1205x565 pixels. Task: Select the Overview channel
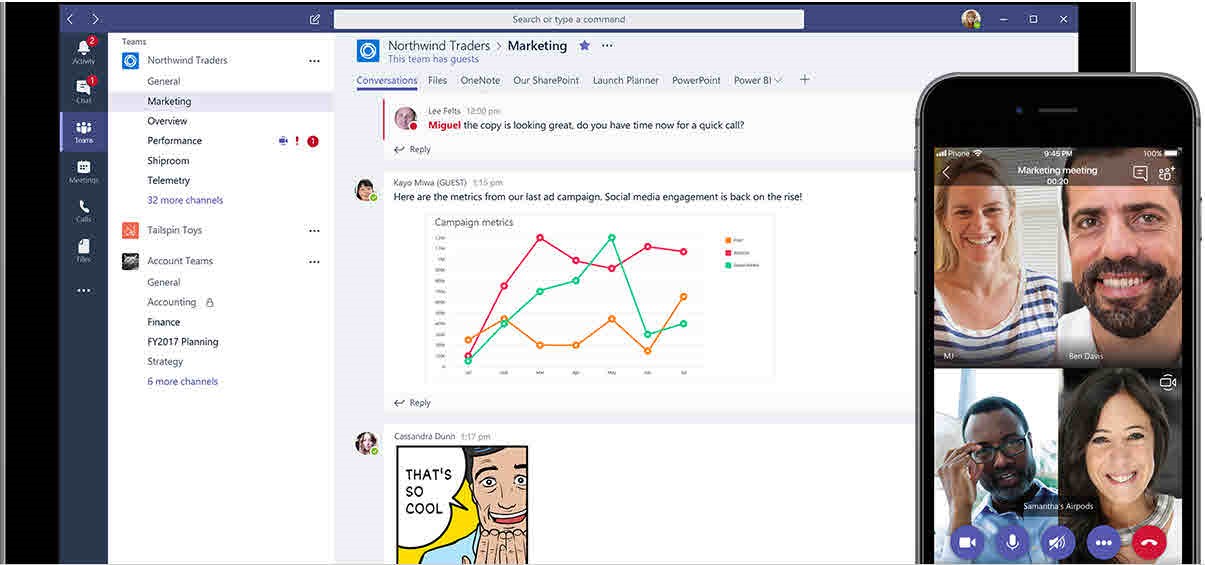pos(167,121)
